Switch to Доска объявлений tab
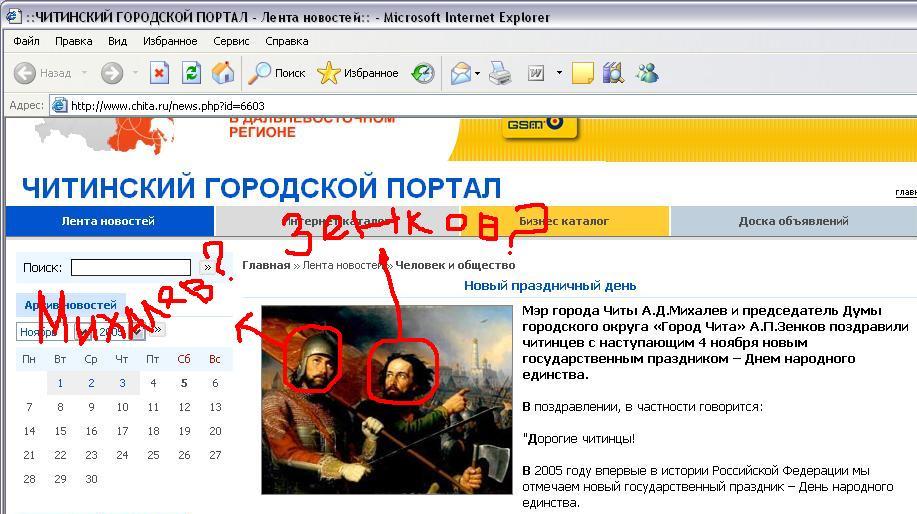The image size is (917, 514). pos(794,221)
